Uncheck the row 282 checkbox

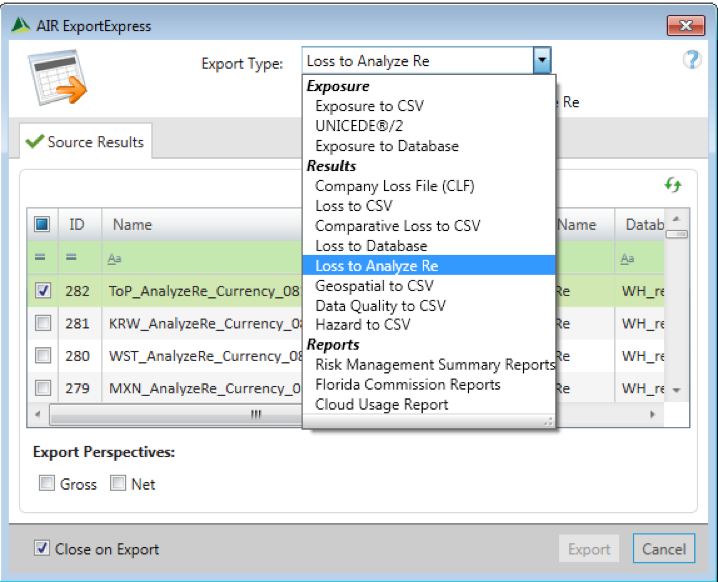click(x=43, y=291)
